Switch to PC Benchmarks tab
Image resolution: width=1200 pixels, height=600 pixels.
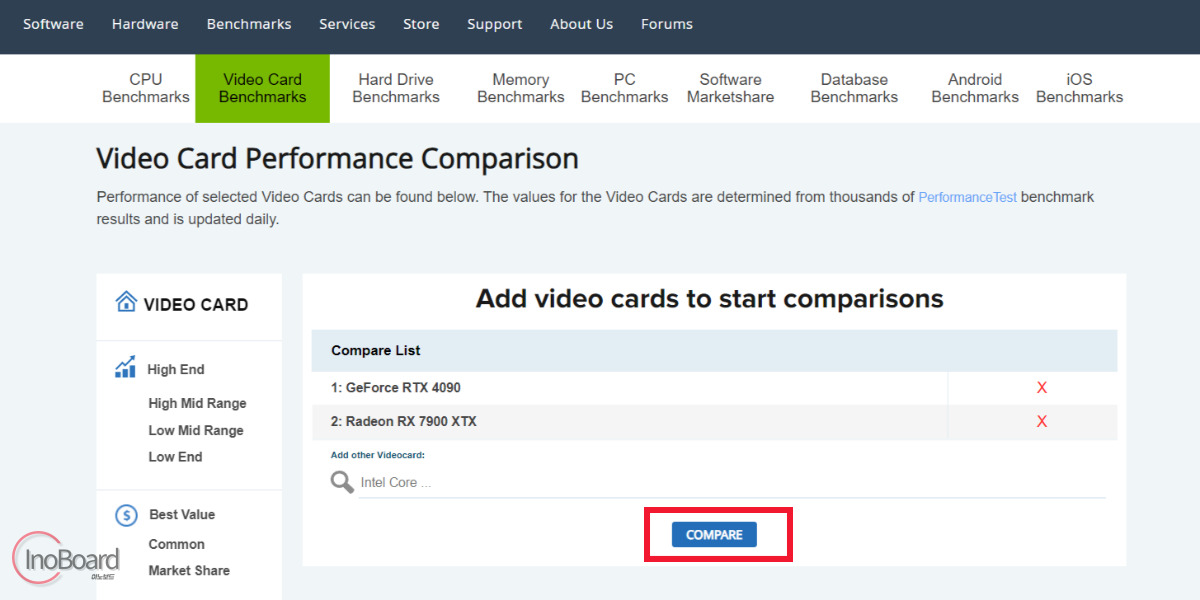click(625, 88)
